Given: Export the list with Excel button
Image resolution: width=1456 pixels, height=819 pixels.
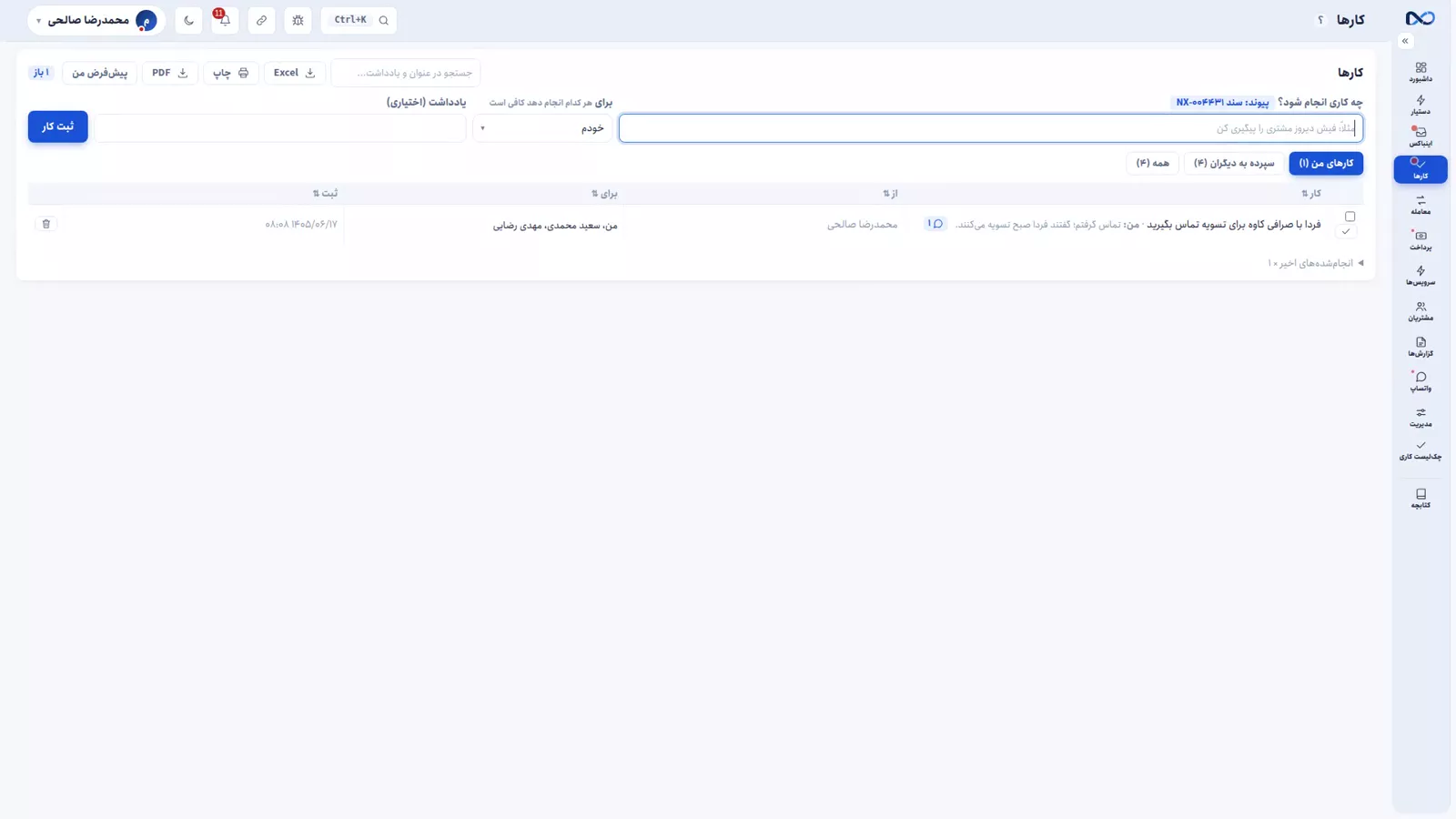Looking at the screenshot, I should 294,73.
